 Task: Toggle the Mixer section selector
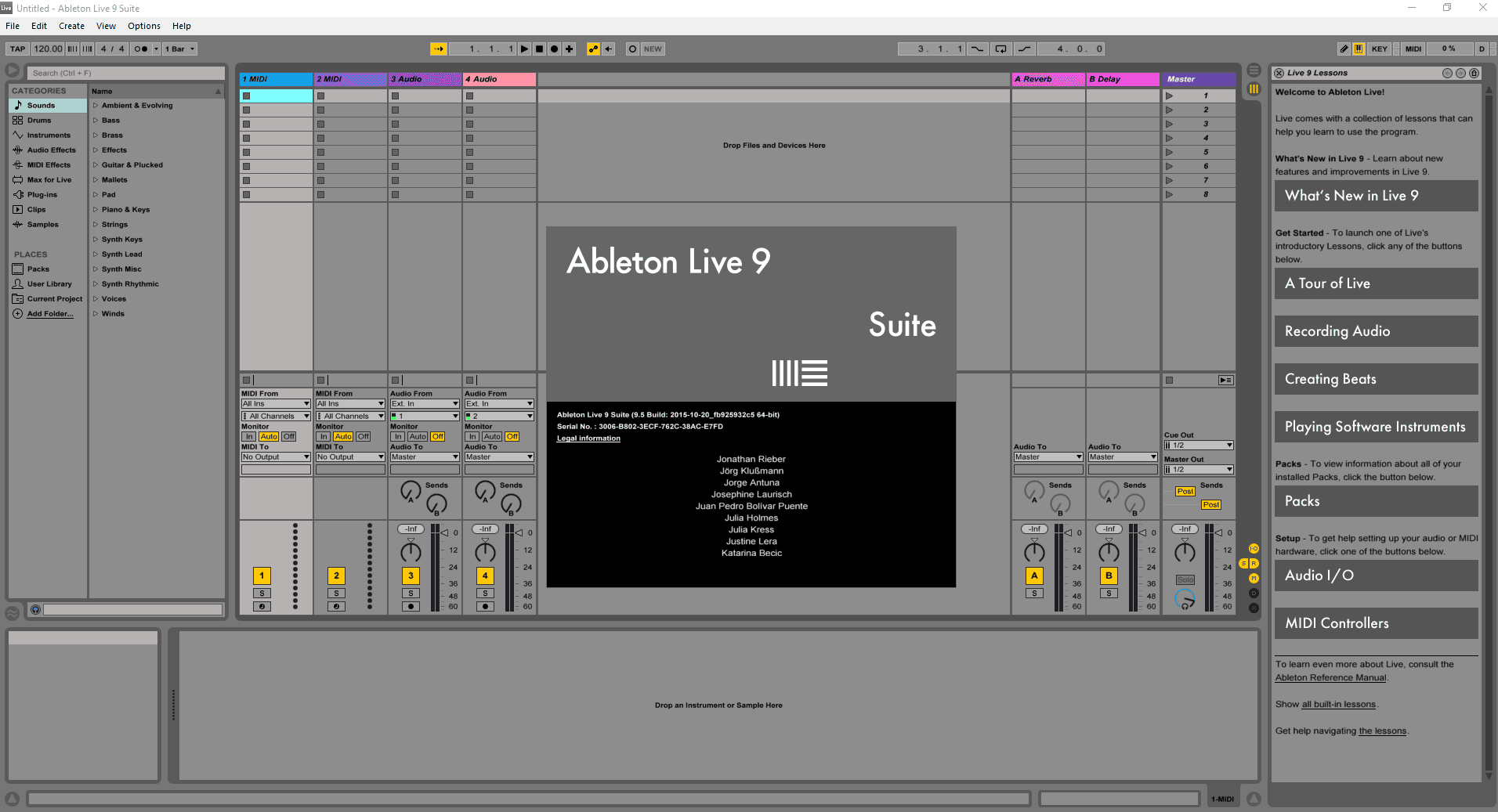pyautogui.click(x=1254, y=579)
